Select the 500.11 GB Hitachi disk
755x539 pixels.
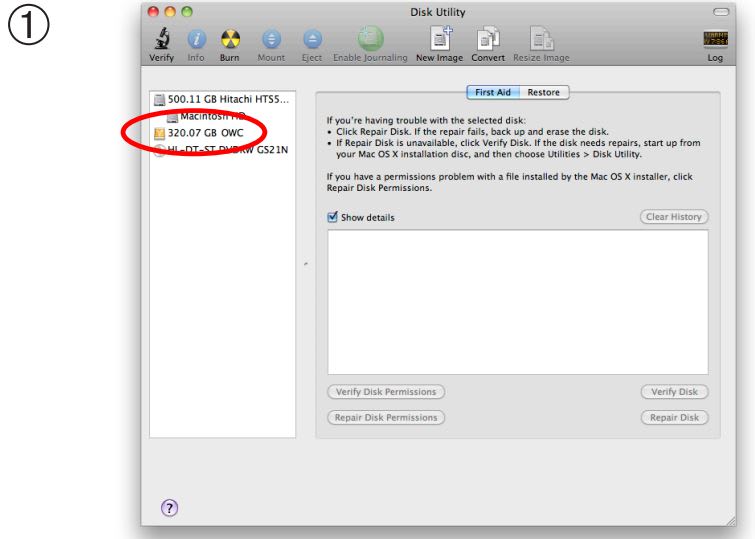(222, 99)
